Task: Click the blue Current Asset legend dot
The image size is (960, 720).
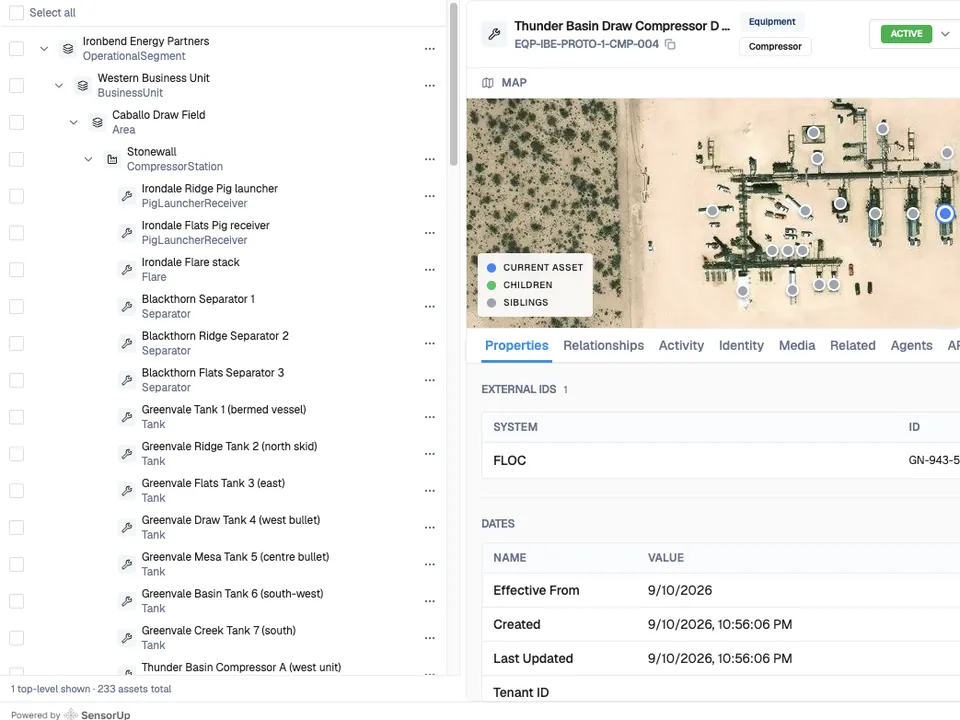Action: pyautogui.click(x=491, y=268)
